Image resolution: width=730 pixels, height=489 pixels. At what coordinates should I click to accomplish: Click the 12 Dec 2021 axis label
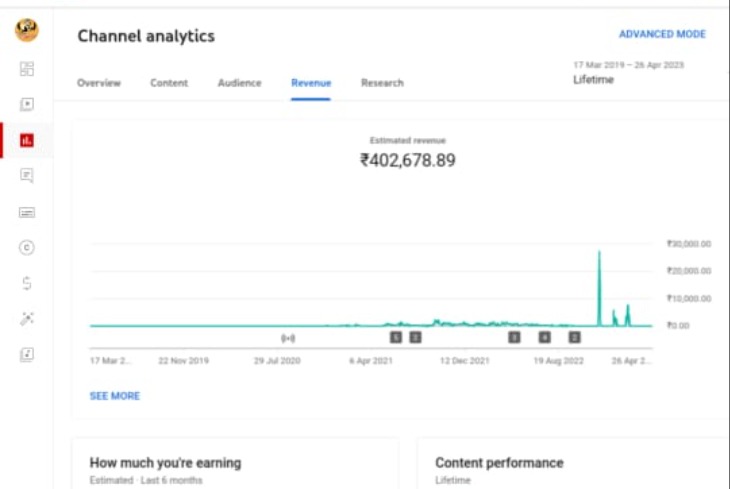click(x=465, y=361)
